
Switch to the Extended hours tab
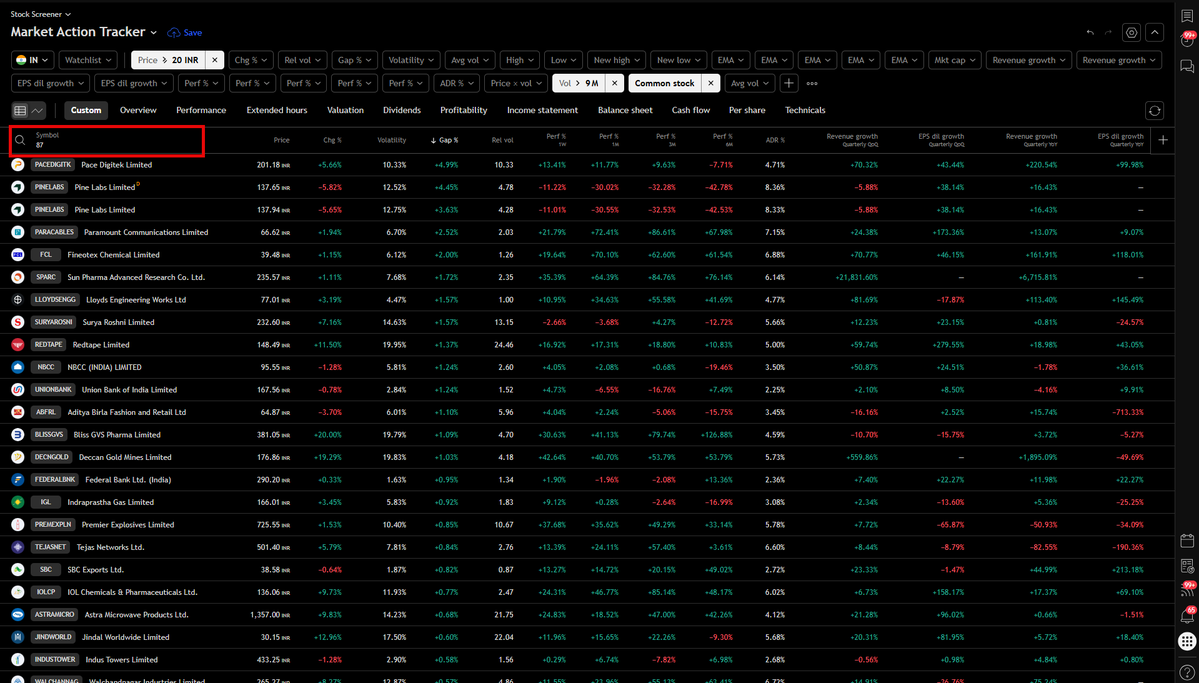click(x=277, y=110)
